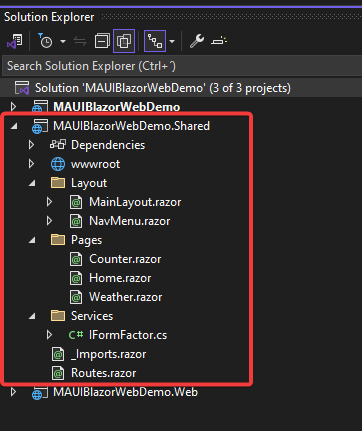Image resolution: width=362 pixels, height=431 pixels.
Task: Collapse the Pages folder
Action: (x=32, y=240)
